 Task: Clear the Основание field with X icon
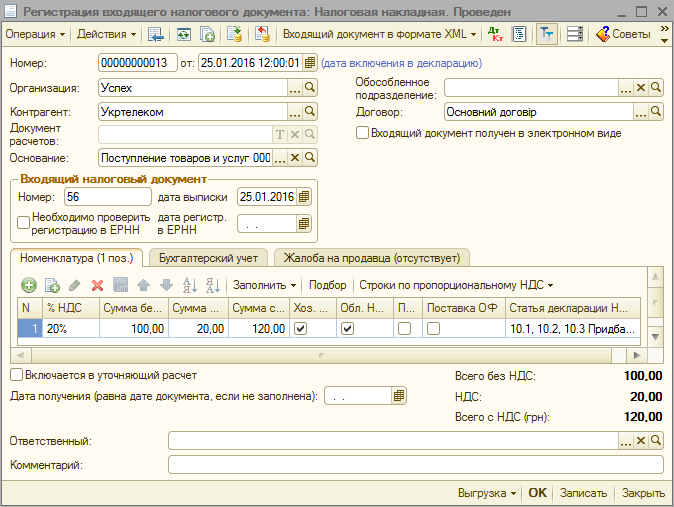pyautogui.click(x=295, y=157)
